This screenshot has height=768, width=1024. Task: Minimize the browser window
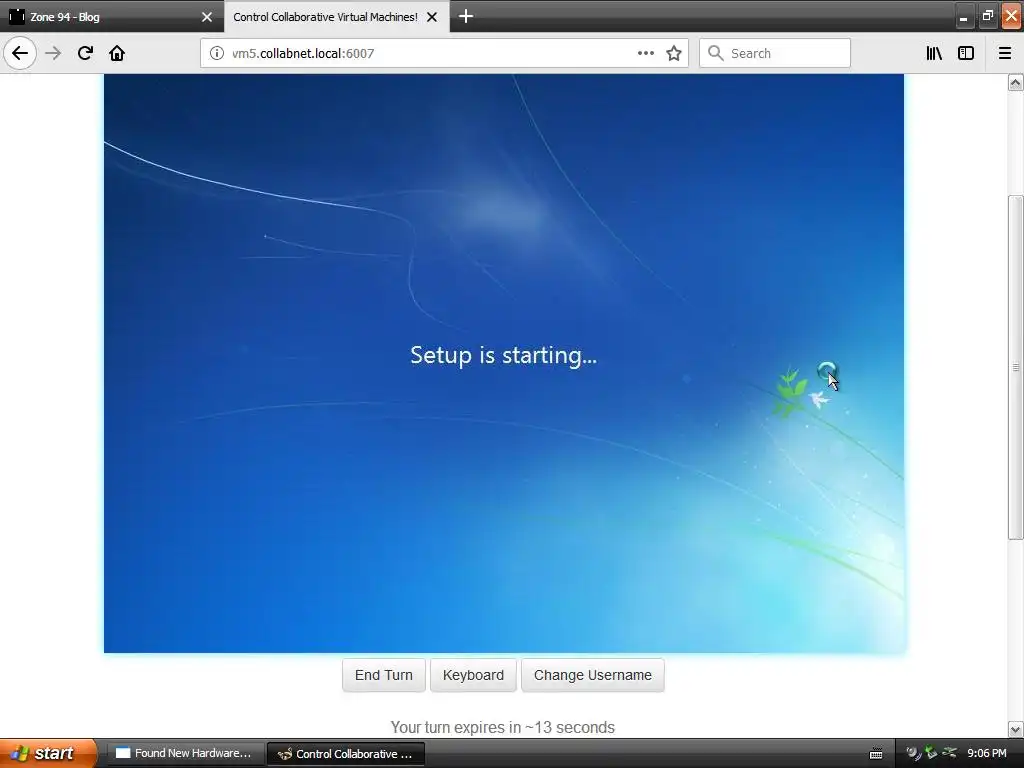point(963,16)
